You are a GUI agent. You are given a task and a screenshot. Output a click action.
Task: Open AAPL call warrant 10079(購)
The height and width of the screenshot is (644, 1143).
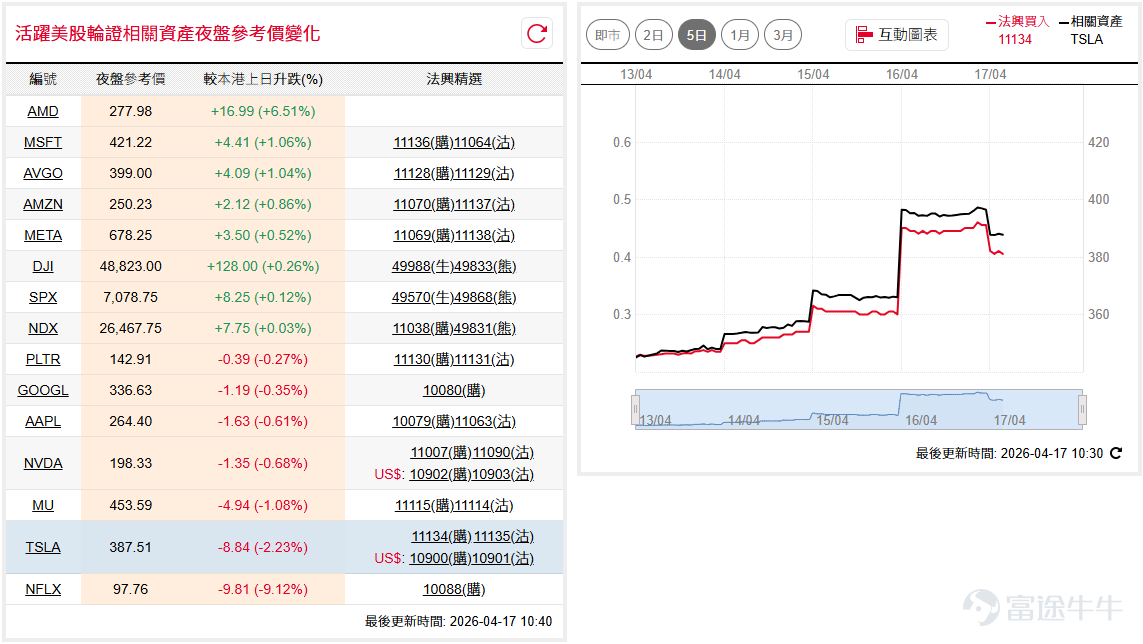point(423,422)
